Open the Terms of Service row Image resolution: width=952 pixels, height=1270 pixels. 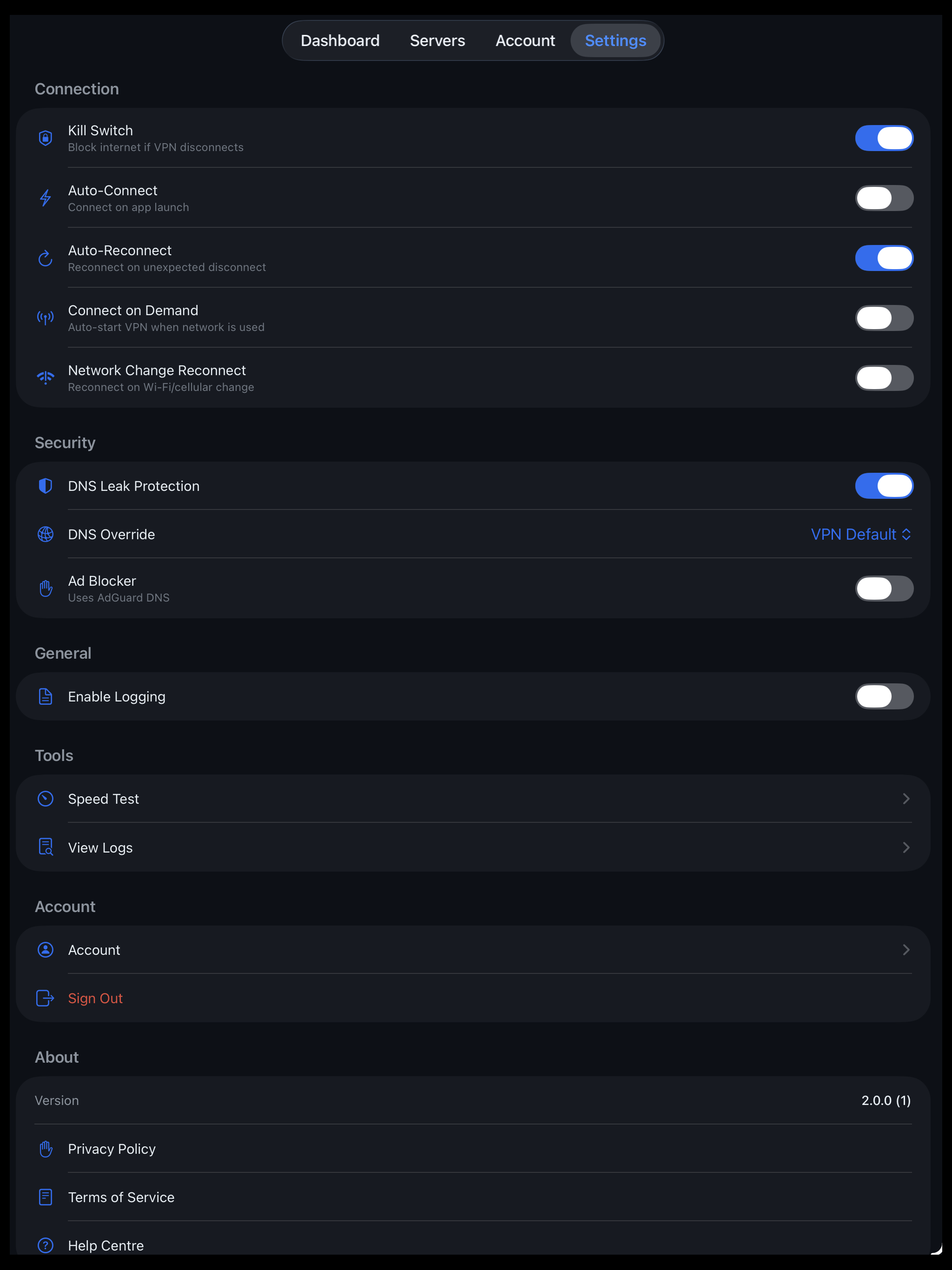click(473, 1197)
